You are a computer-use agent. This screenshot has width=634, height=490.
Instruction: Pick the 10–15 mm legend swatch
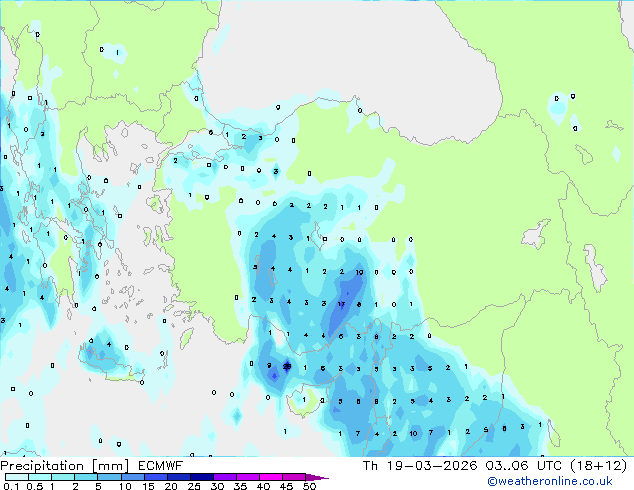[132, 477]
